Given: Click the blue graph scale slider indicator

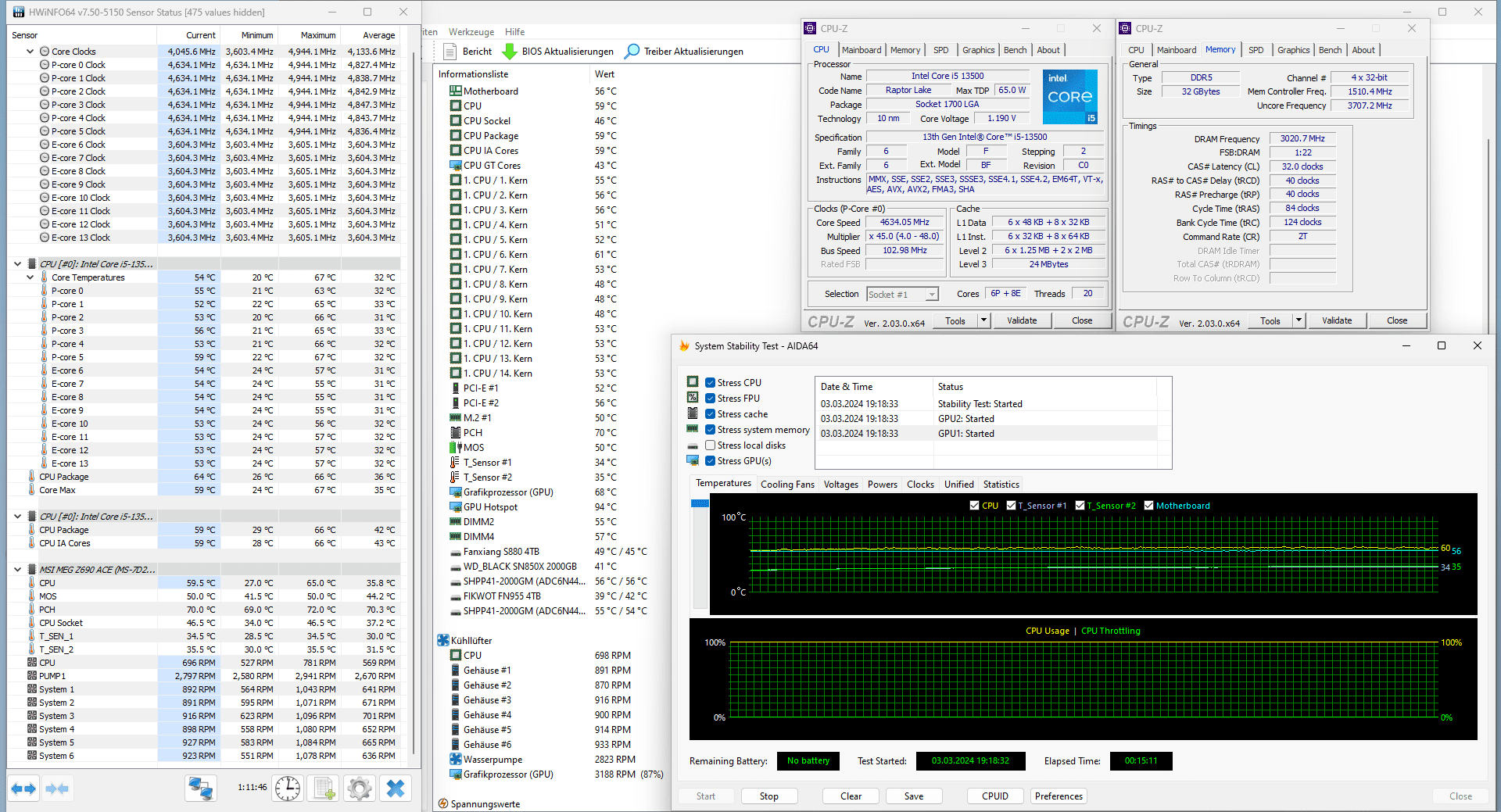Looking at the screenshot, I should tap(700, 504).
